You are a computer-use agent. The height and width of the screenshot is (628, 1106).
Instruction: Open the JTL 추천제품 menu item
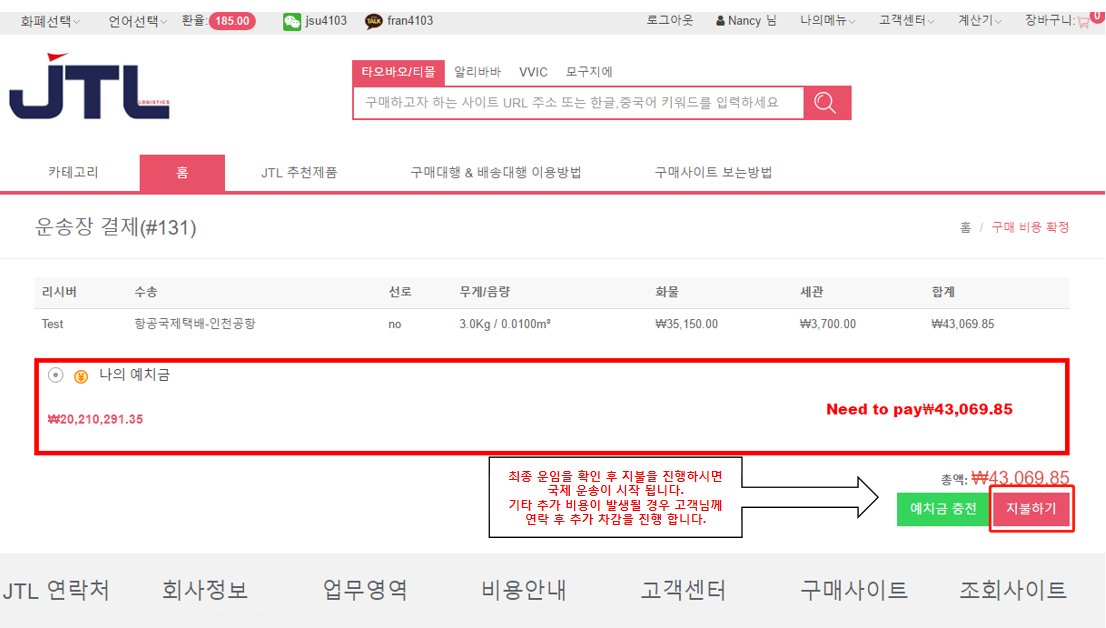pos(299,172)
